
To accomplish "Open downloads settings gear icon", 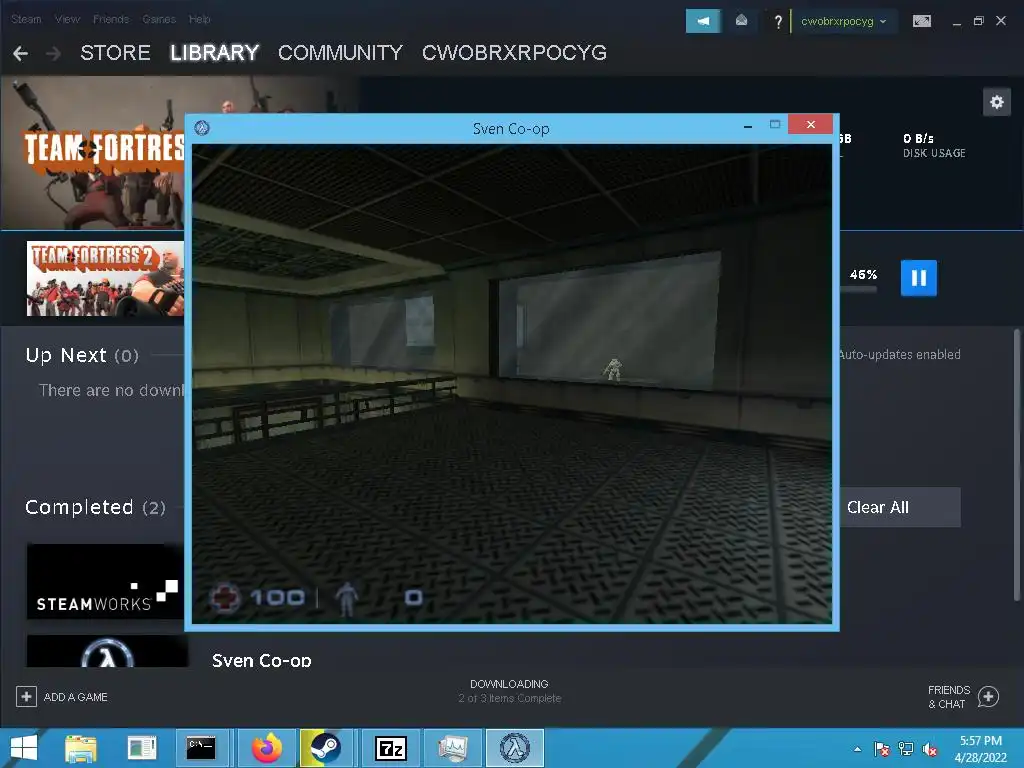I will [x=997, y=102].
